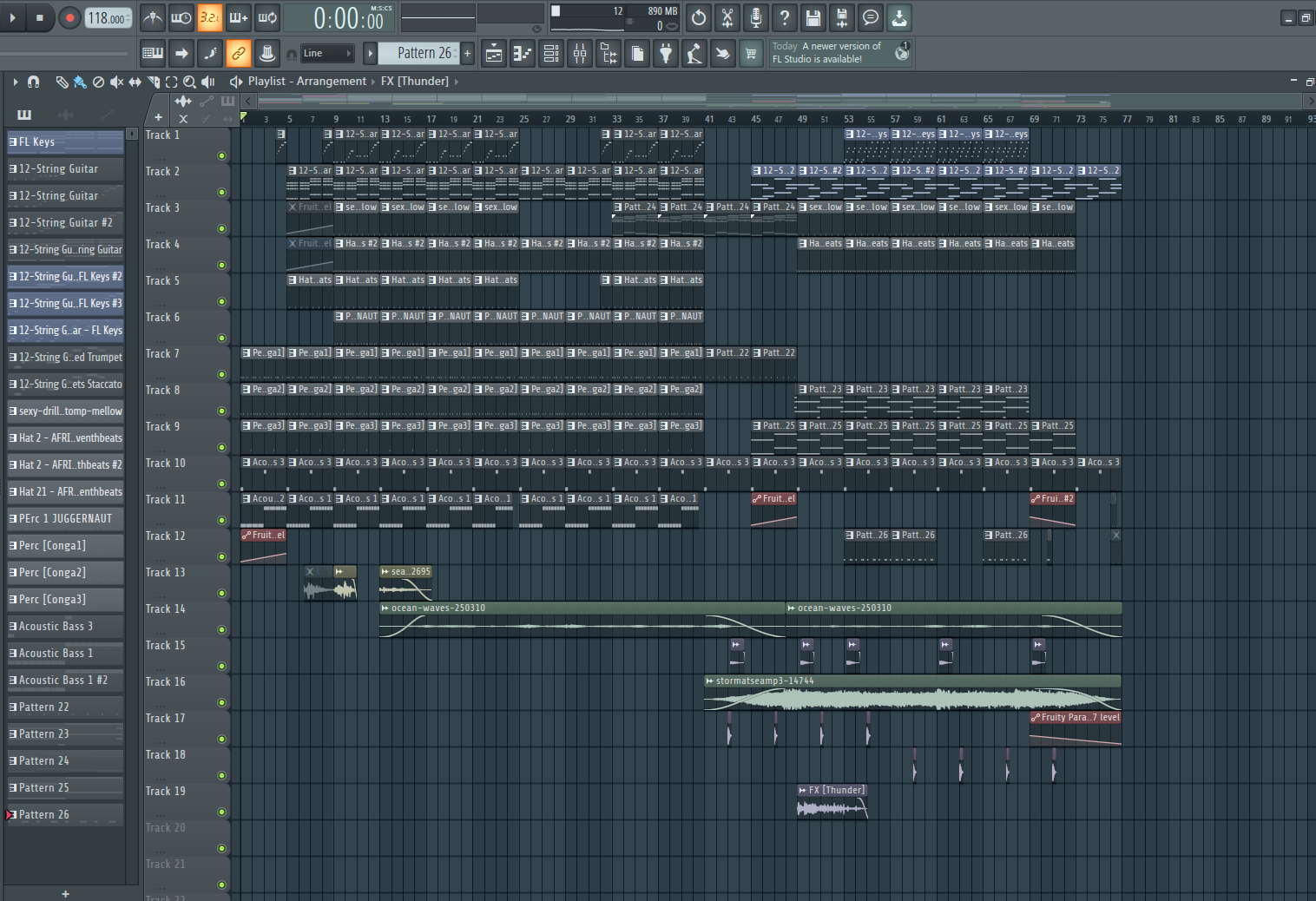Mute Track 14 using its green dot
1316x901 pixels.
[x=222, y=630]
